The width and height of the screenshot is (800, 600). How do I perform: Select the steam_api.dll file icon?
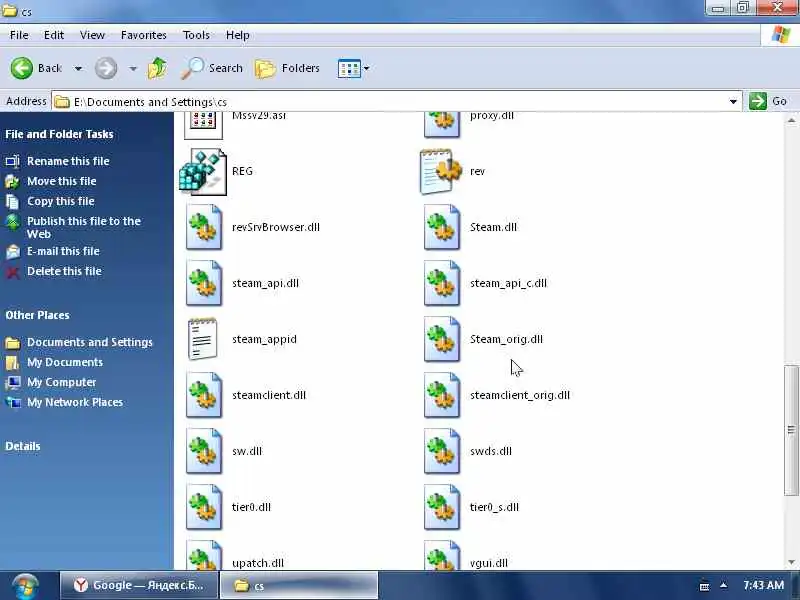point(204,283)
